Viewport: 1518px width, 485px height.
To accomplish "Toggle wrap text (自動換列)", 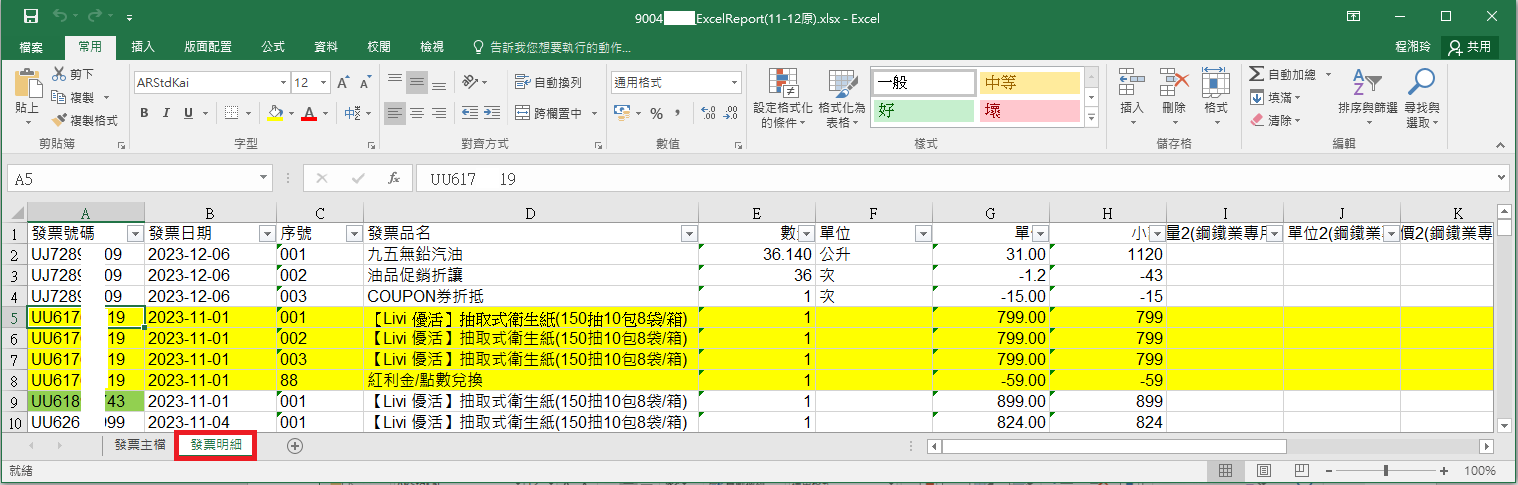I will tap(548, 82).
